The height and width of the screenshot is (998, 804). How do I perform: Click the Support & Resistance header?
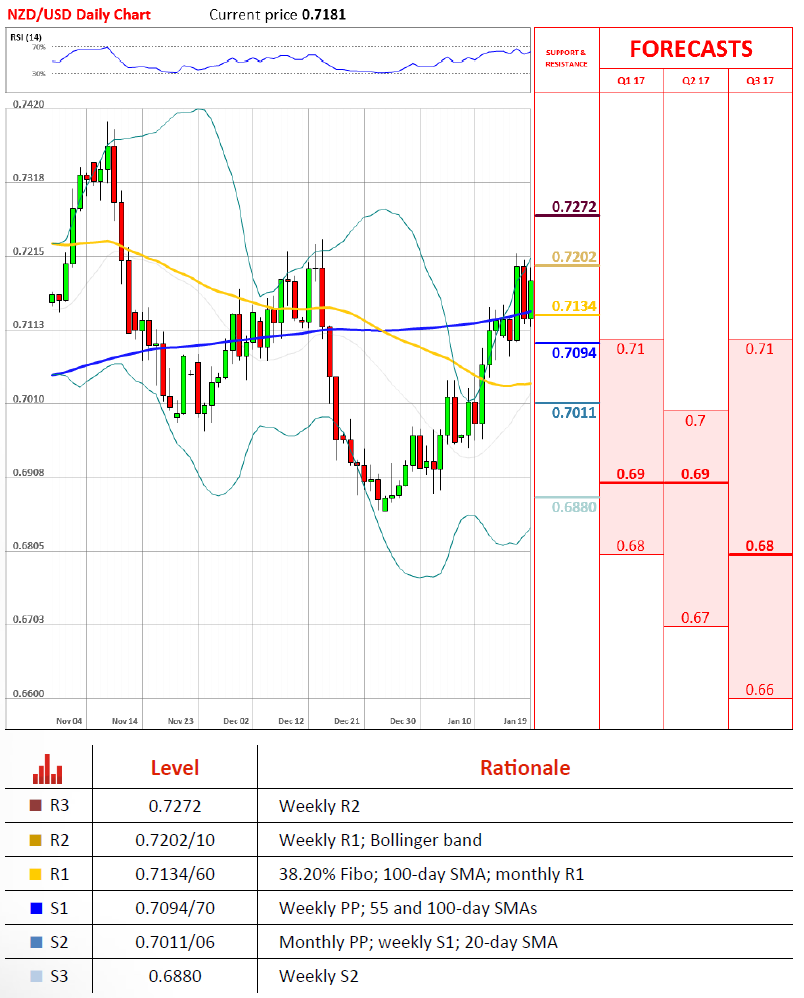[566, 58]
